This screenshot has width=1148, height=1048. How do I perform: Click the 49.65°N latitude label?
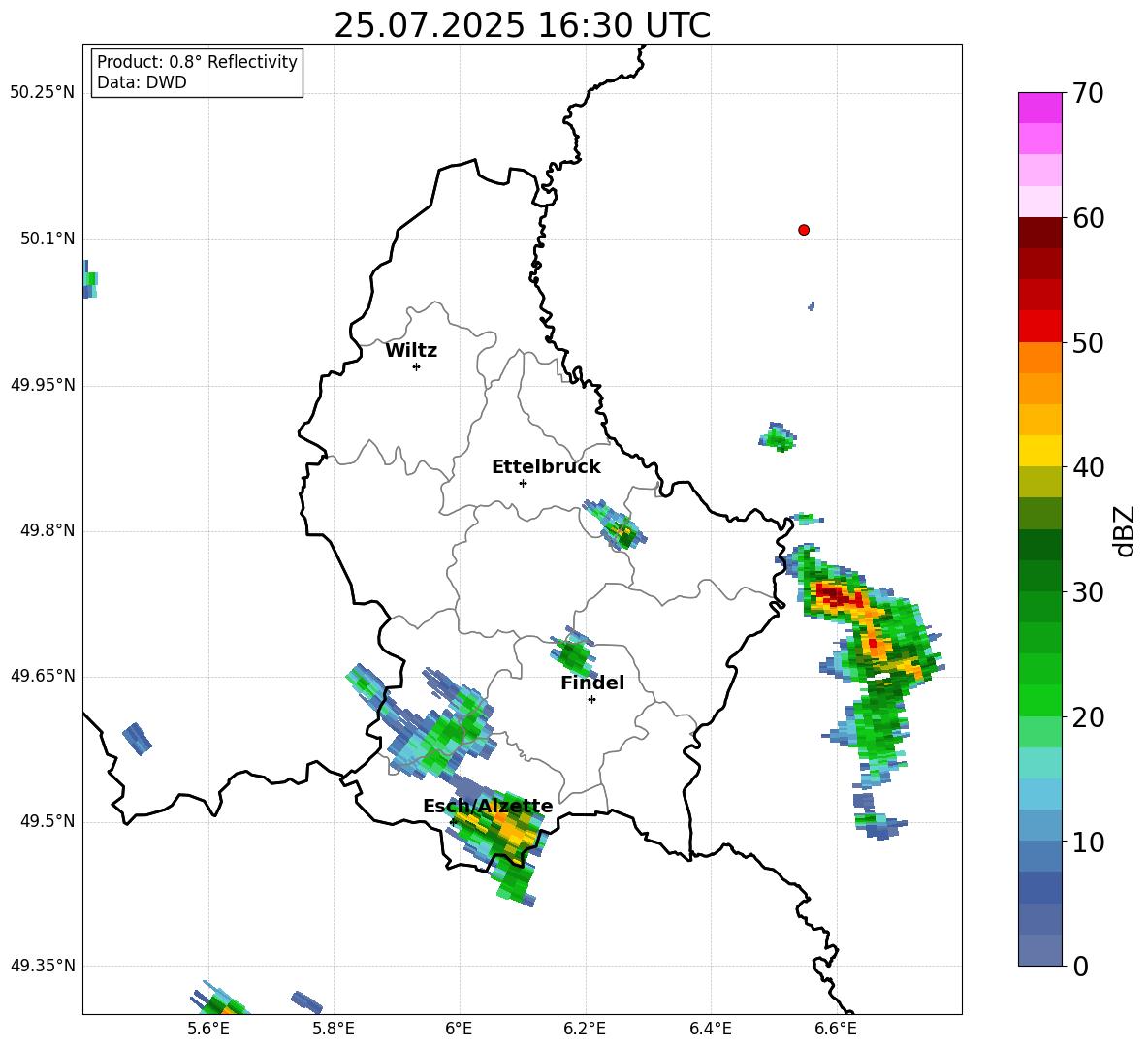pos(42,675)
